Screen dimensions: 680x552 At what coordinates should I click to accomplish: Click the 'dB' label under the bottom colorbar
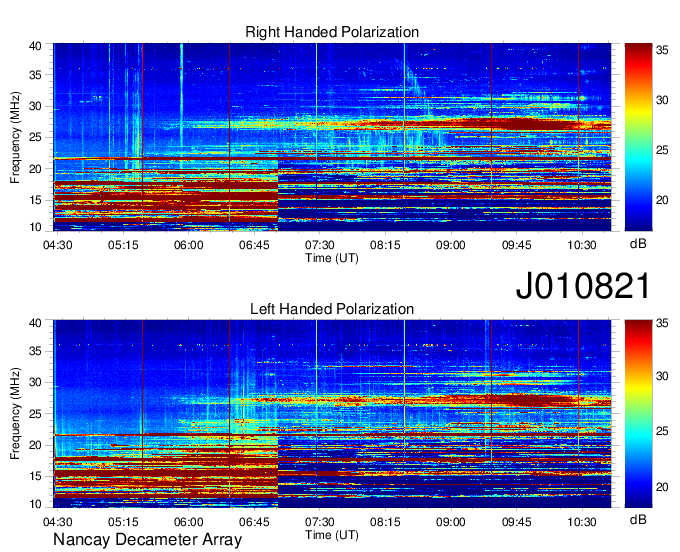click(638, 520)
